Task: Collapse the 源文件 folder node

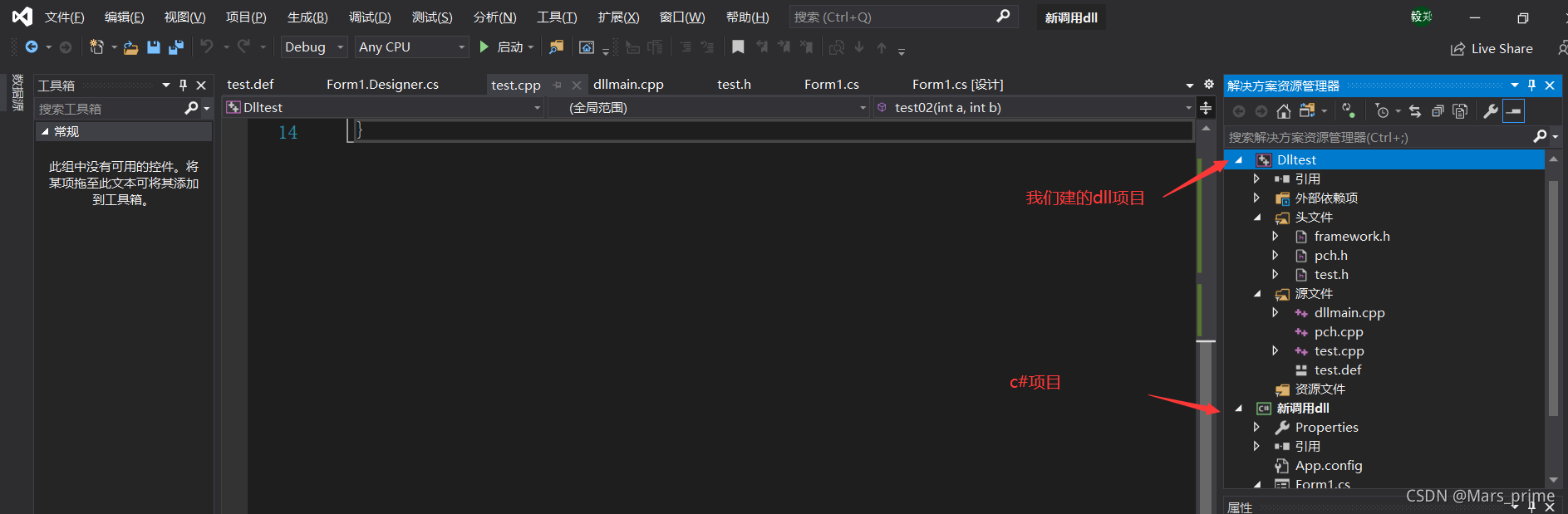Action: coord(1257,294)
